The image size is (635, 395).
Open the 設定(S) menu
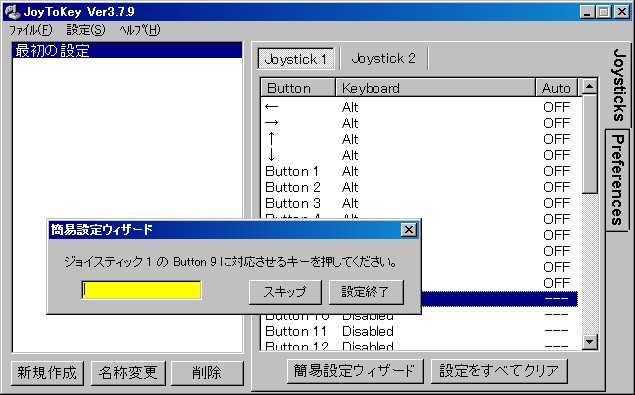(x=85, y=30)
